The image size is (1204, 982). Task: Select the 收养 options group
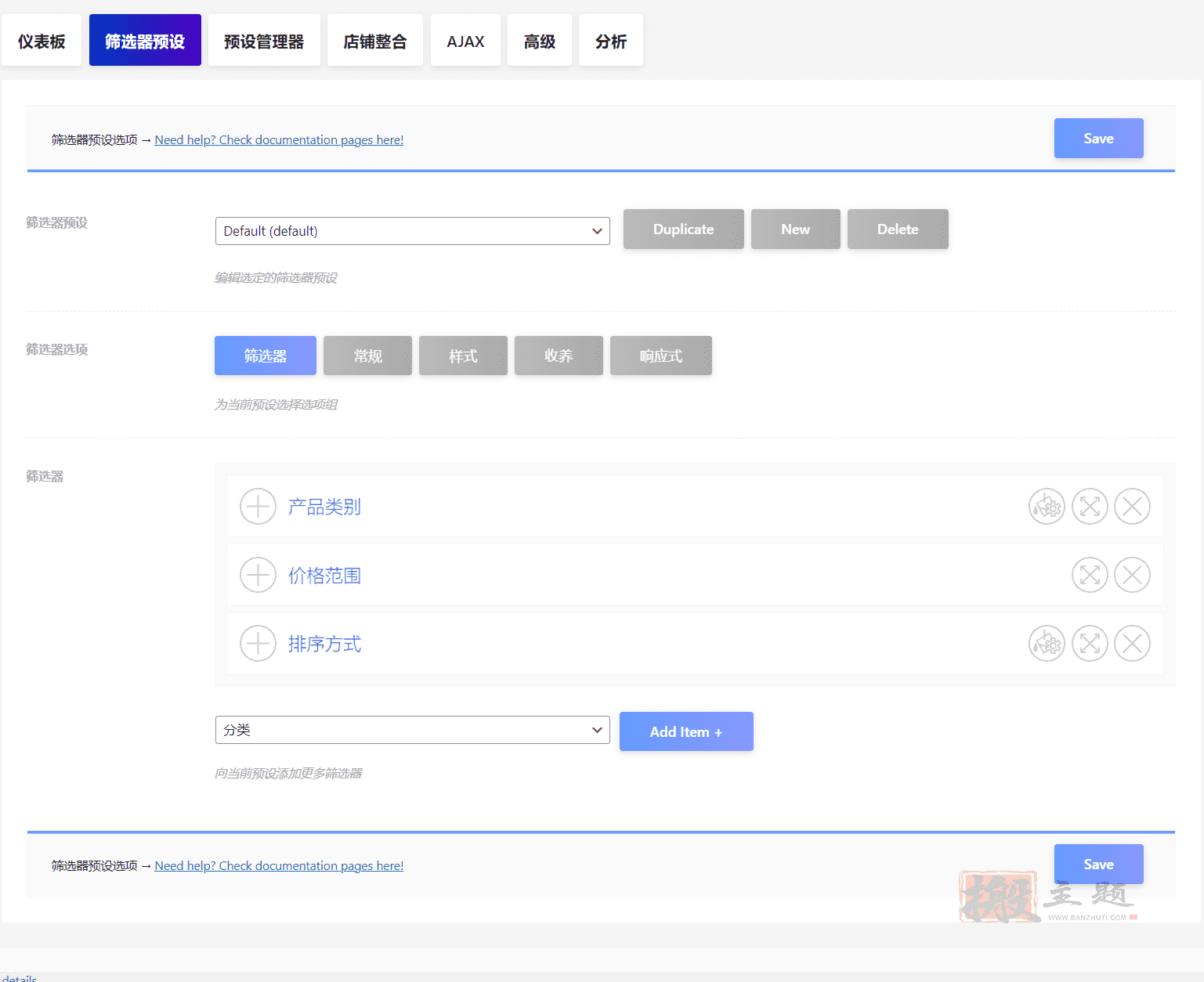[559, 356]
